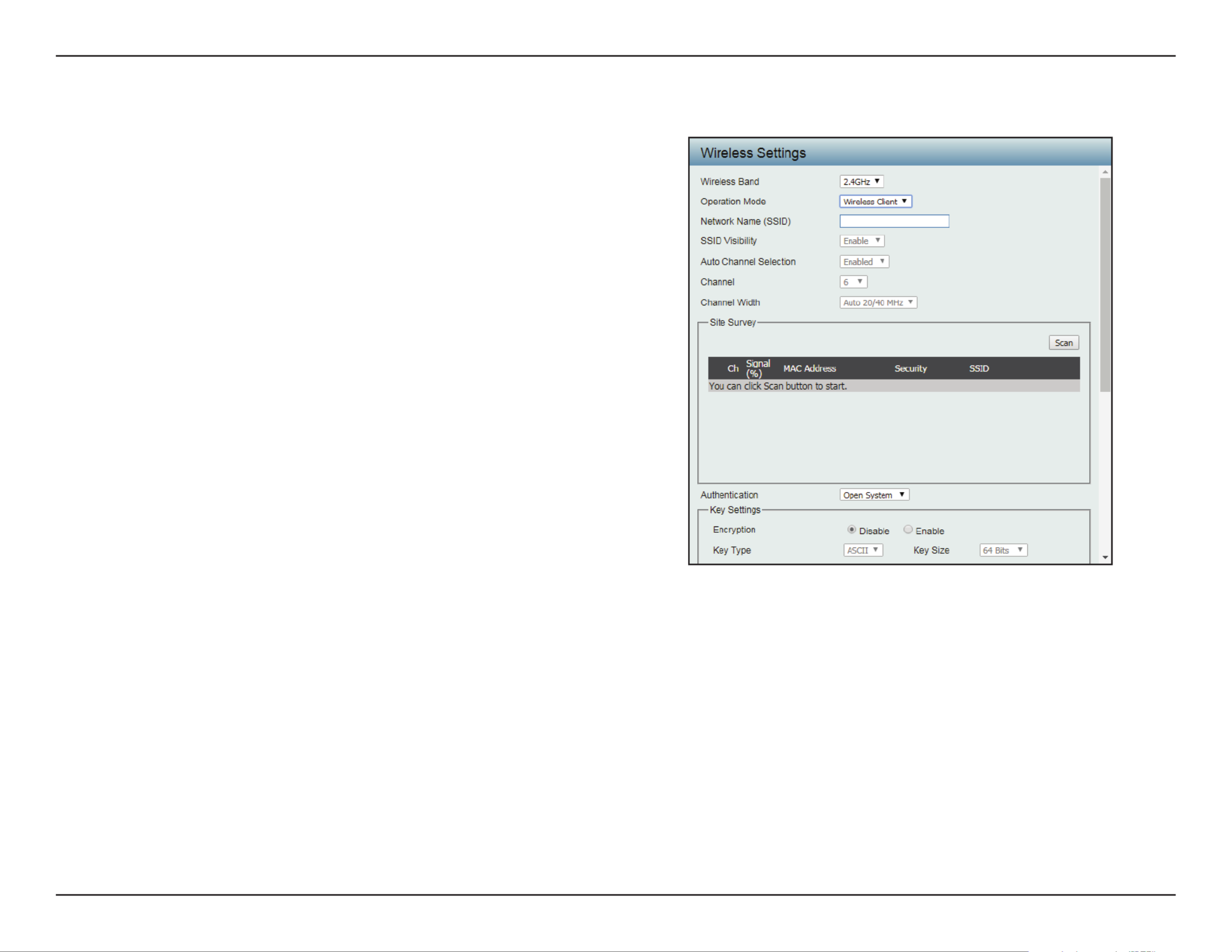Open the Key Type ASCII dropdown
Screen dimensions: 1232x952
click(863, 550)
